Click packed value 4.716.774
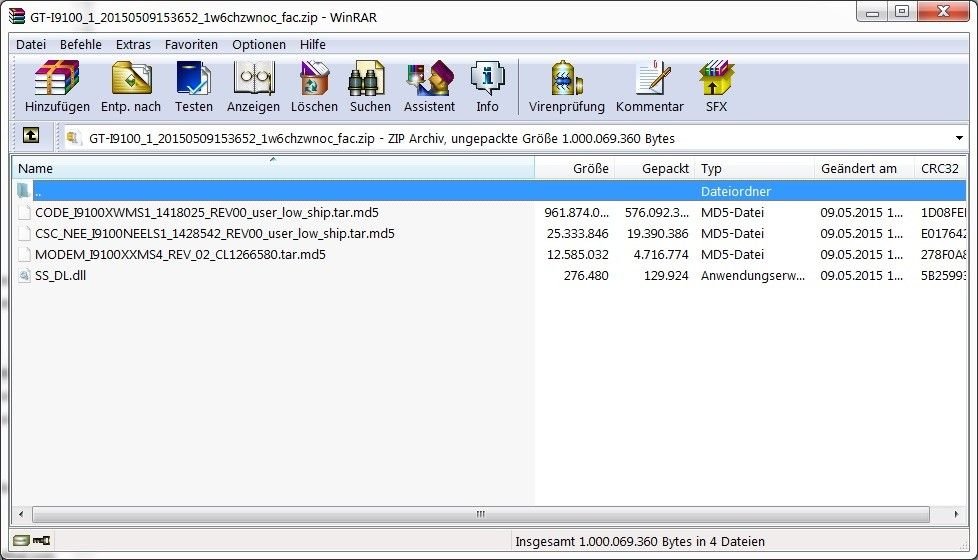The image size is (978, 560). (661, 254)
